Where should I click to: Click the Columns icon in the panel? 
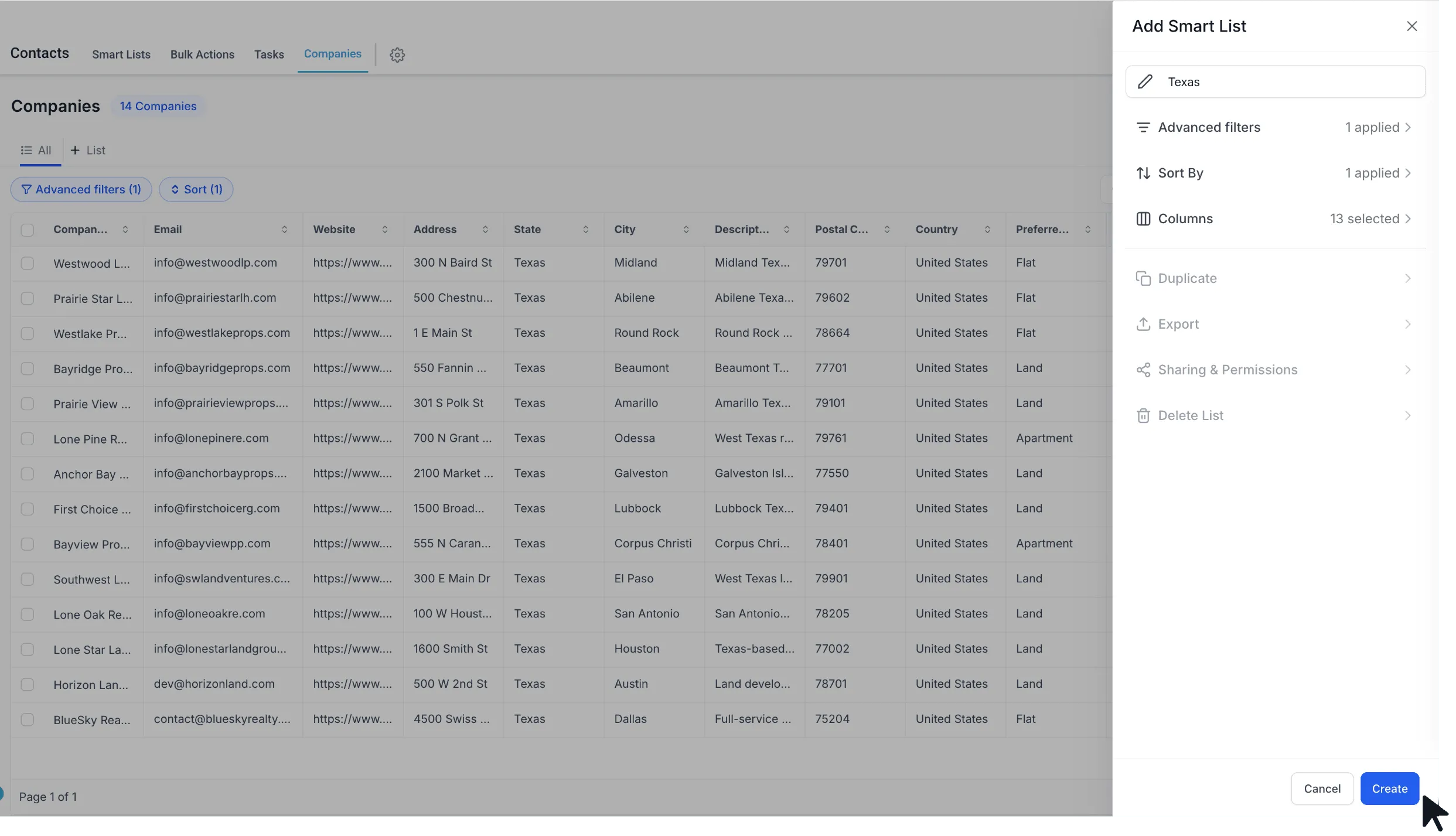1143,219
